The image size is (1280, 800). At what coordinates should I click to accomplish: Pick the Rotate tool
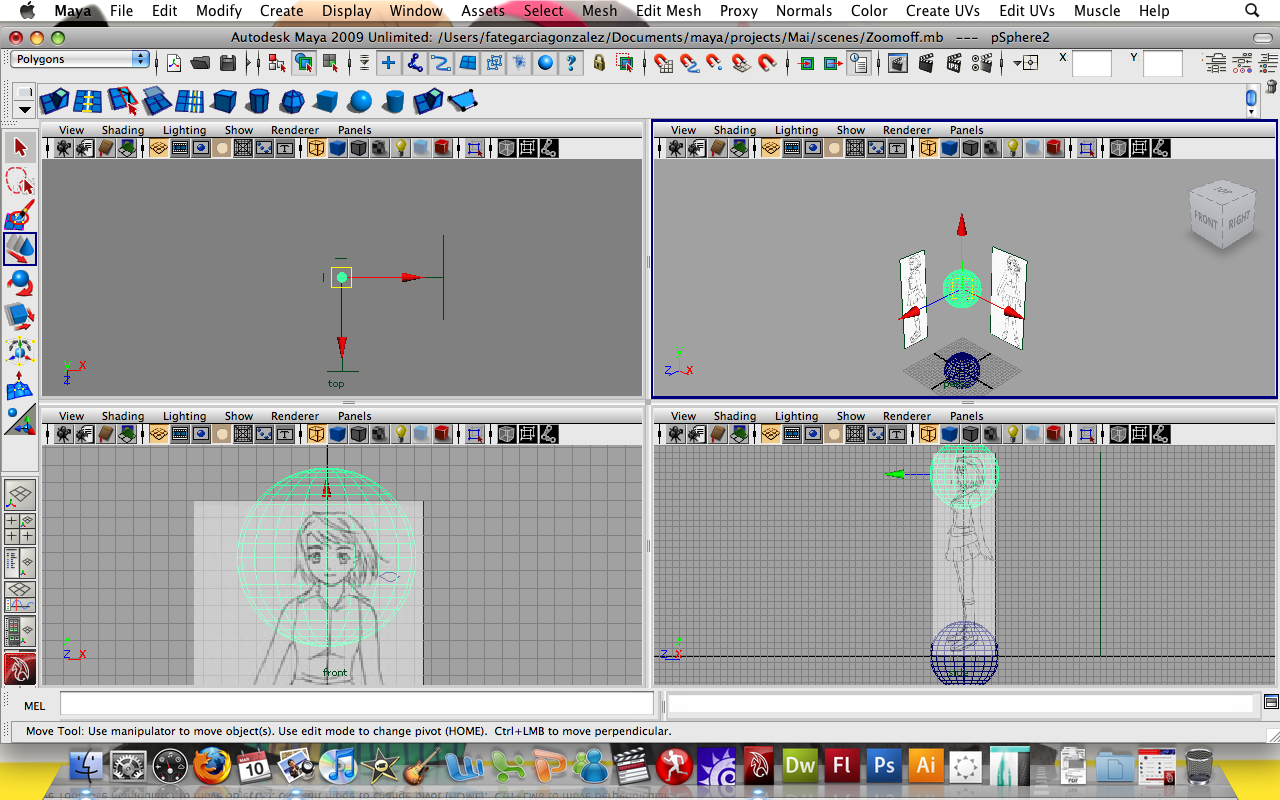(x=20, y=283)
